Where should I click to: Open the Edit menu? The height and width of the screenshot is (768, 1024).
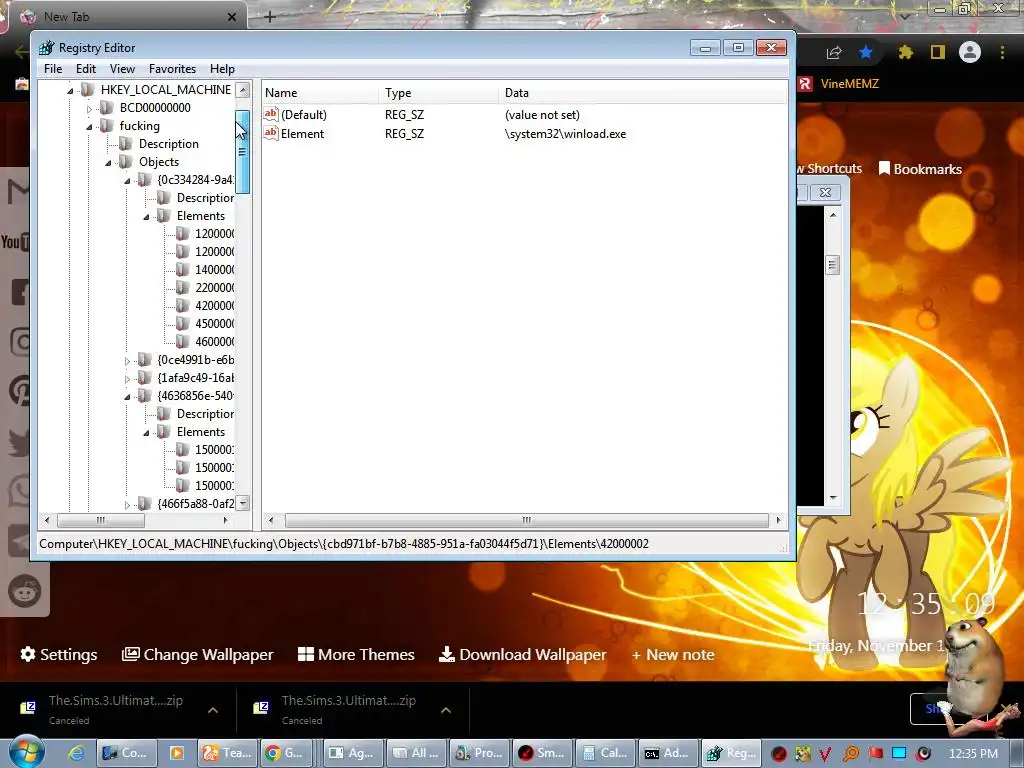[x=86, y=69]
